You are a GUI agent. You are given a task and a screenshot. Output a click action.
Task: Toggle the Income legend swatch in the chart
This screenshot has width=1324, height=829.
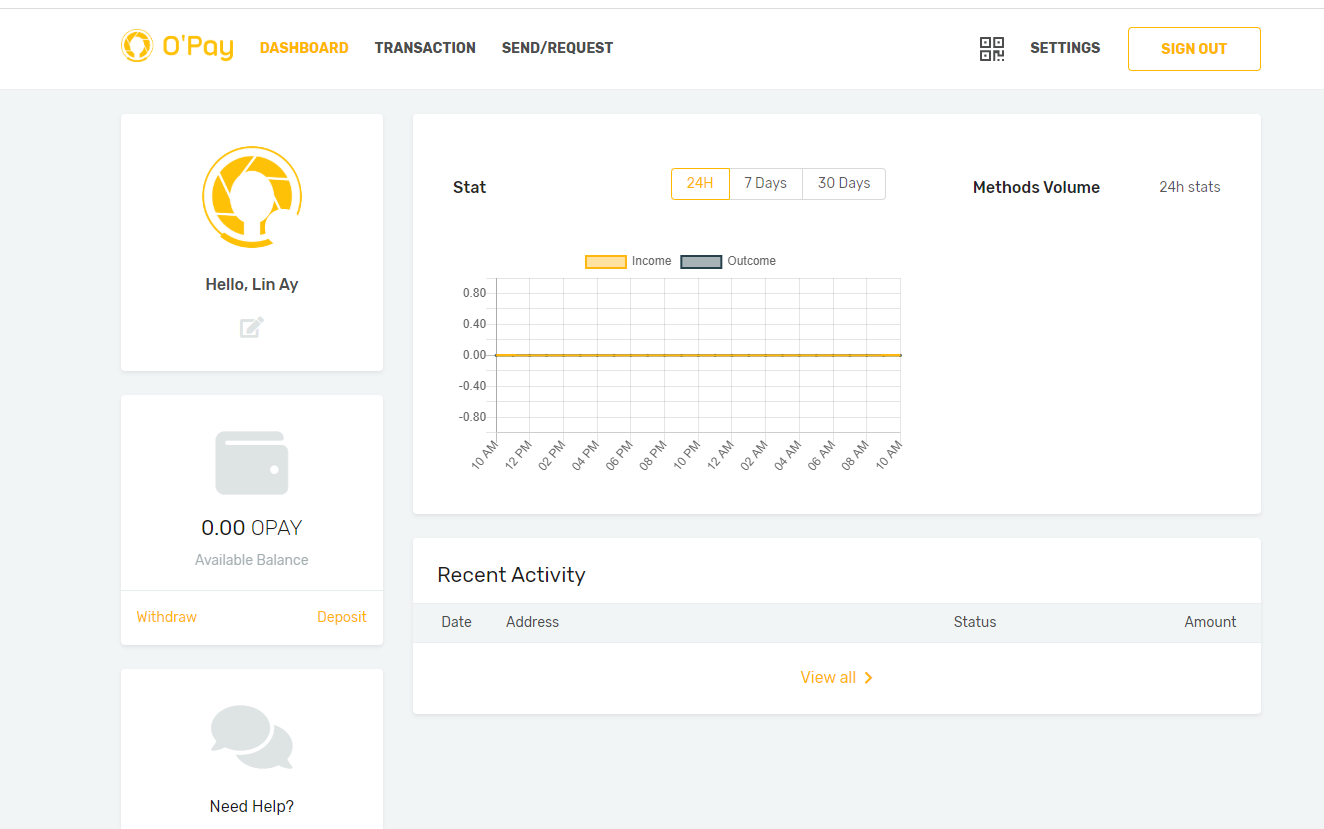pos(606,262)
